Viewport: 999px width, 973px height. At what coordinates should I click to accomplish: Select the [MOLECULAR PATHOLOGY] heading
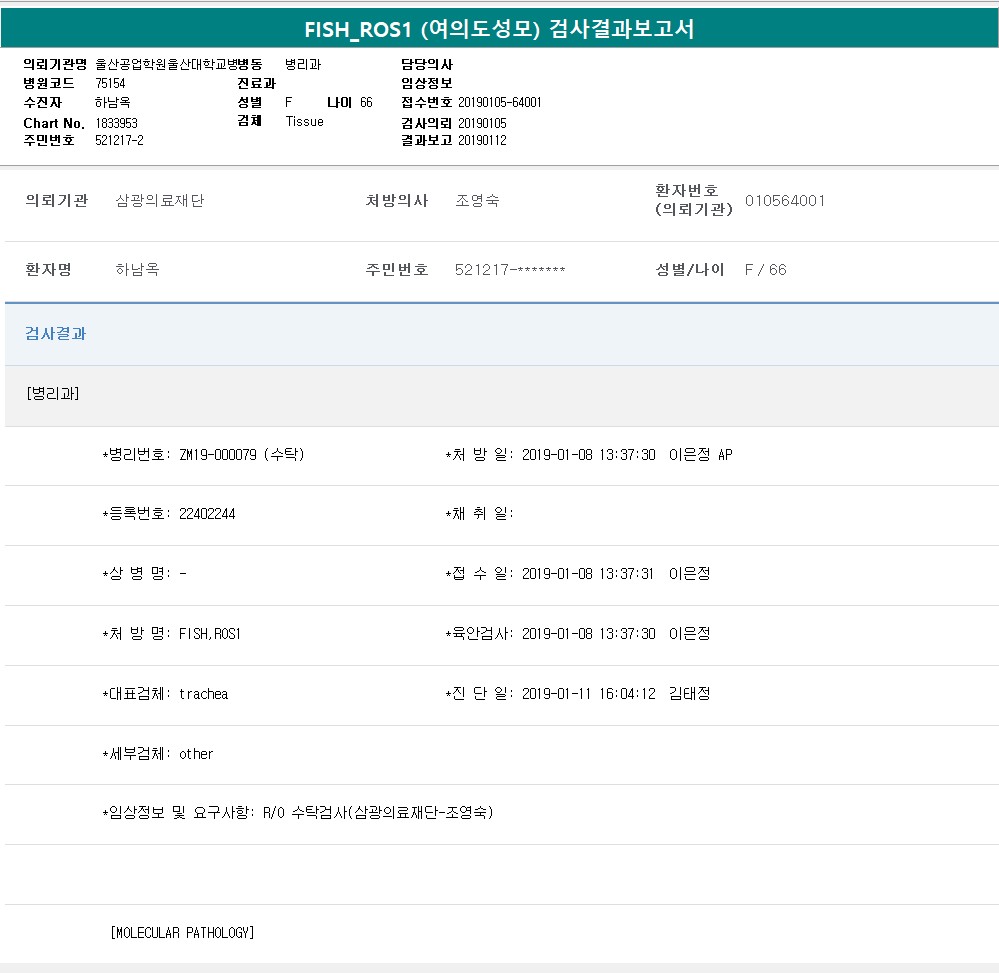pyautogui.click(x=182, y=933)
